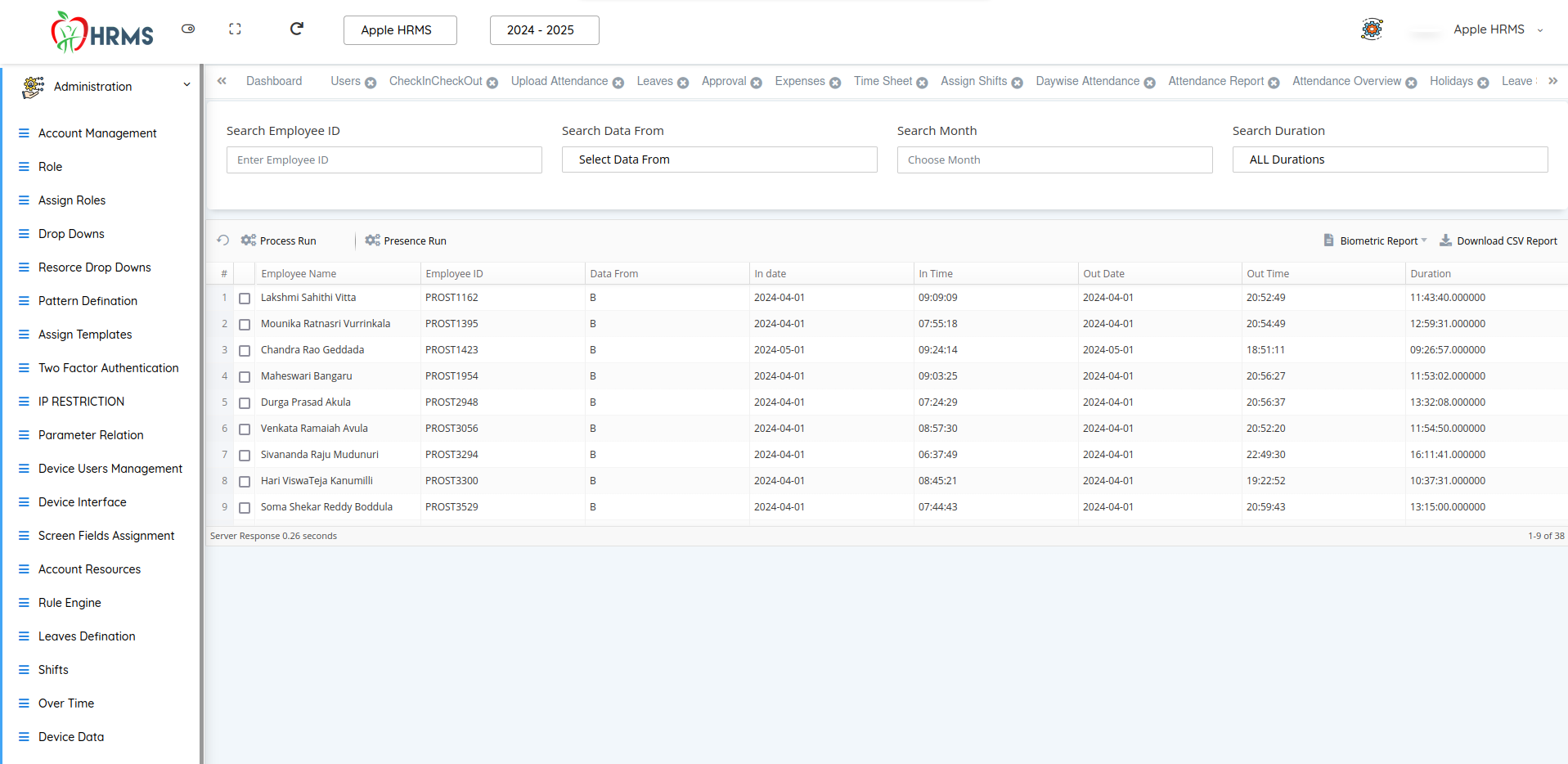Select Soma Shekar Reddy Boddula checkbox
Image resolution: width=1568 pixels, height=764 pixels.
(245, 508)
